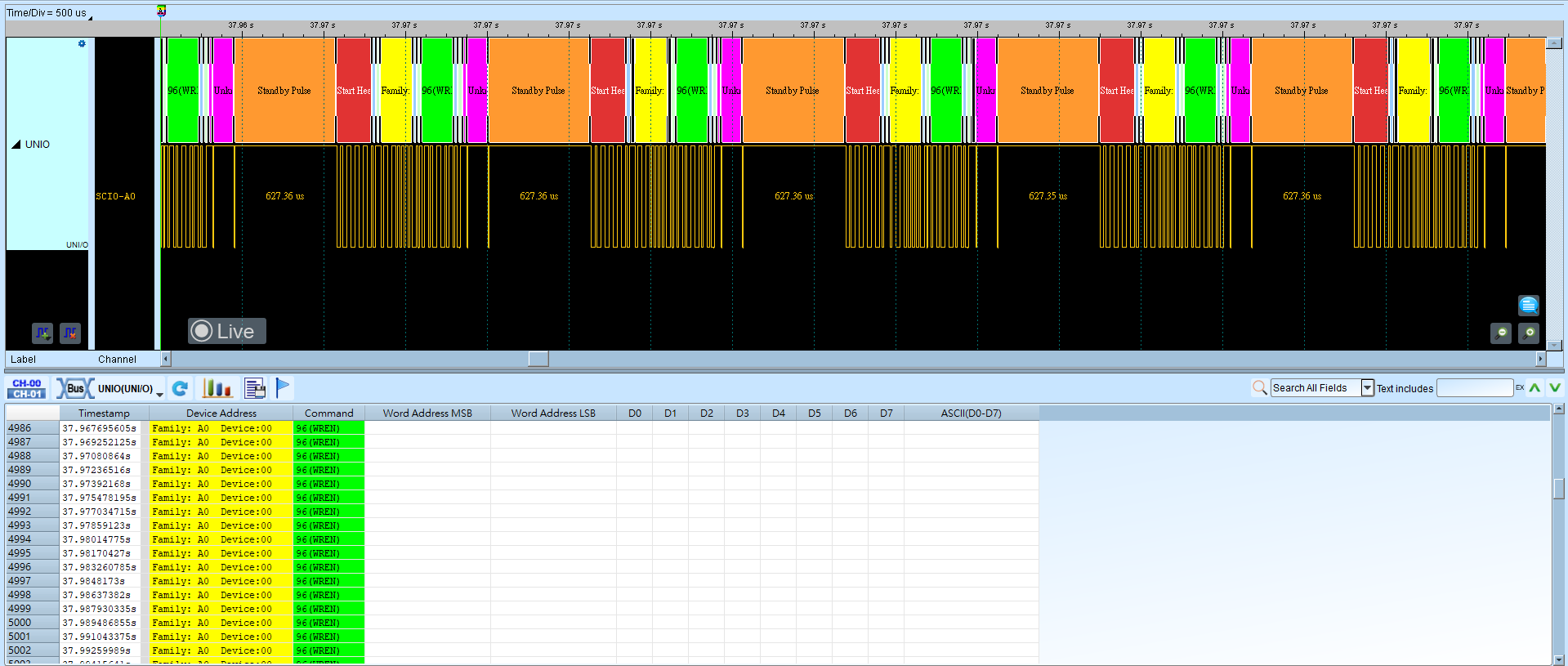Click the remove channel waveform icon
This screenshot has width=1568, height=666.
click(70, 333)
